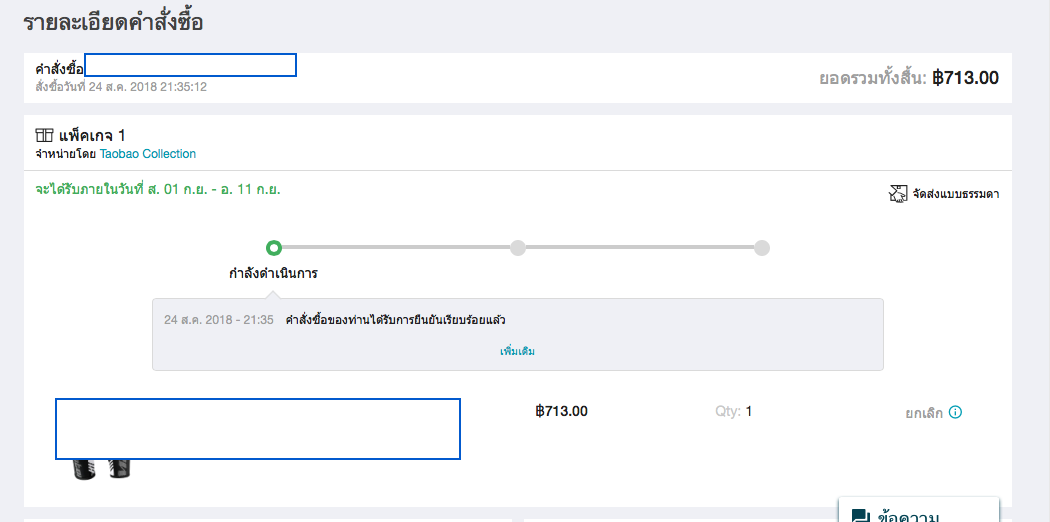Image resolution: width=1050 pixels, height=522 pixels.
Task: Open the Taobao Collection seller link
Action: tap(148, 154)
